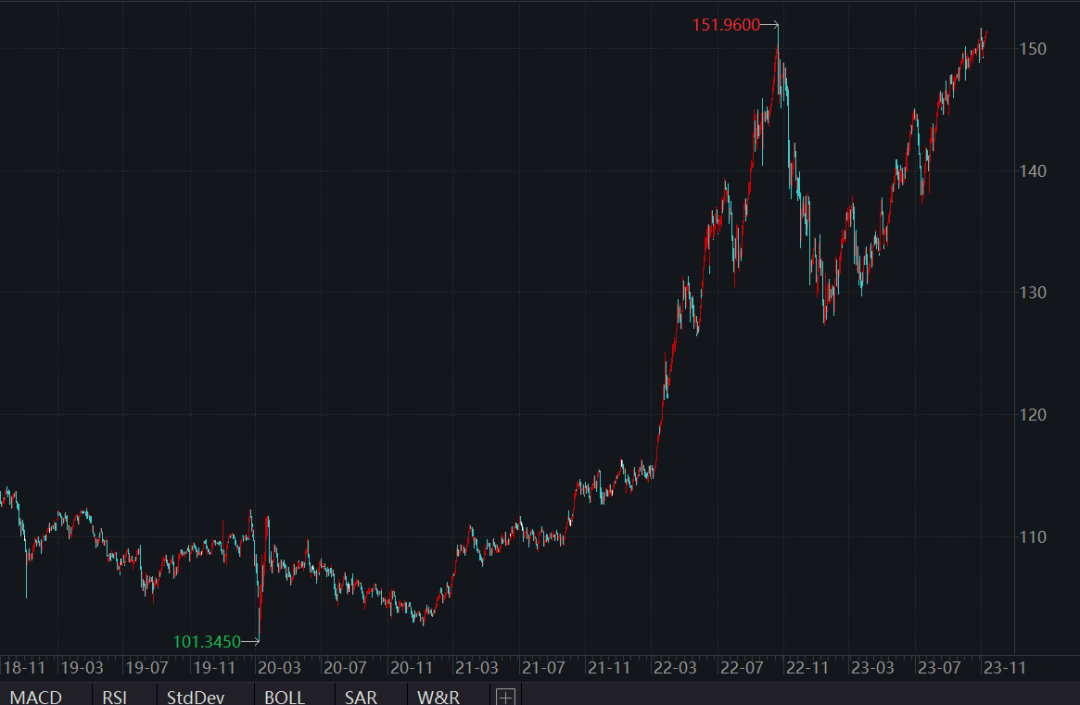
Task: Select the 130 price axis label
Action: (1032, 293)
